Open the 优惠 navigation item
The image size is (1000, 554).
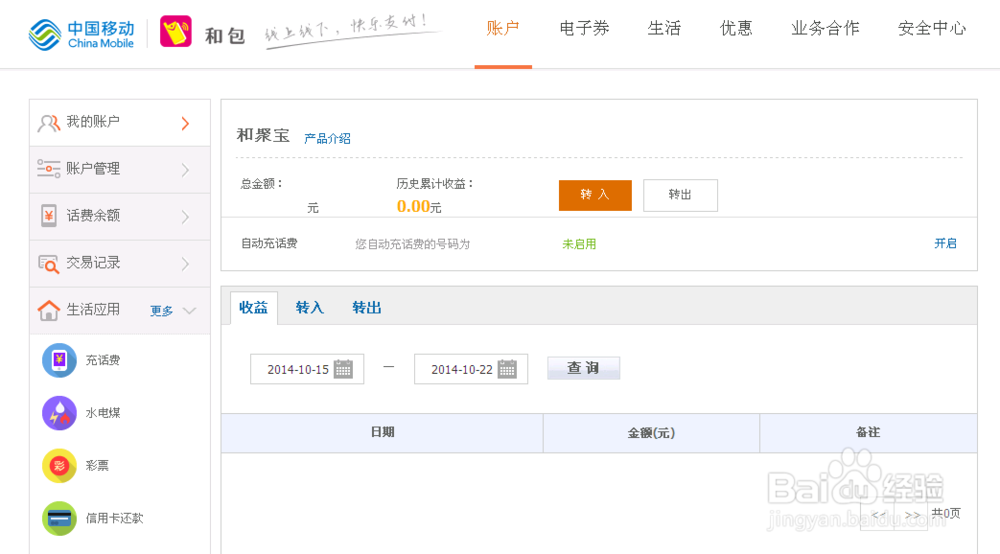(736, 28)
